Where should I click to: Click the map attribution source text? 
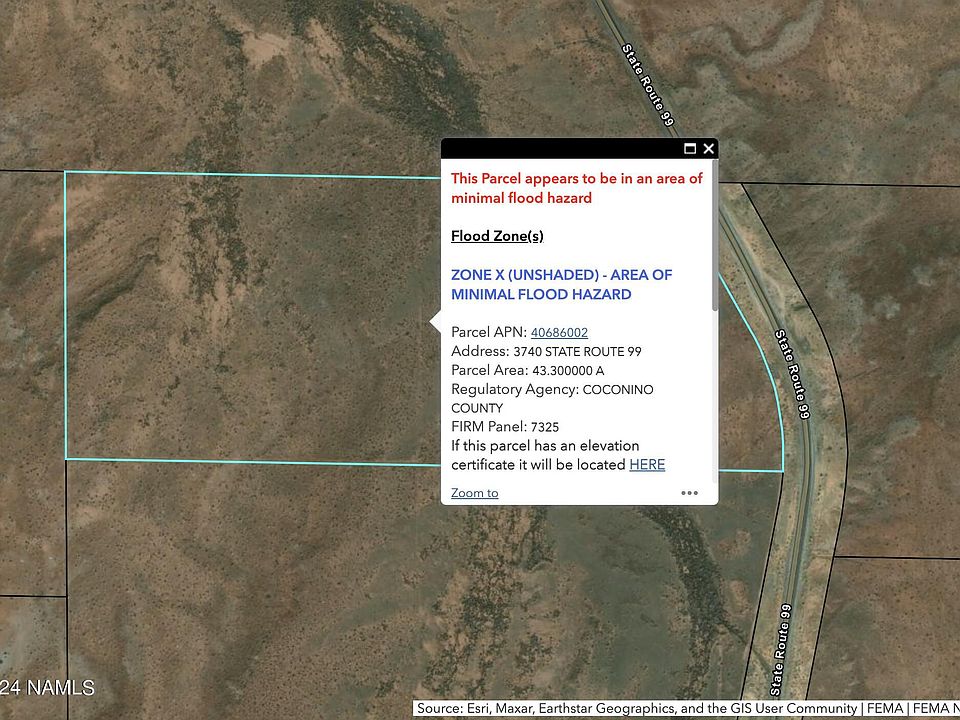pos(686,708)
